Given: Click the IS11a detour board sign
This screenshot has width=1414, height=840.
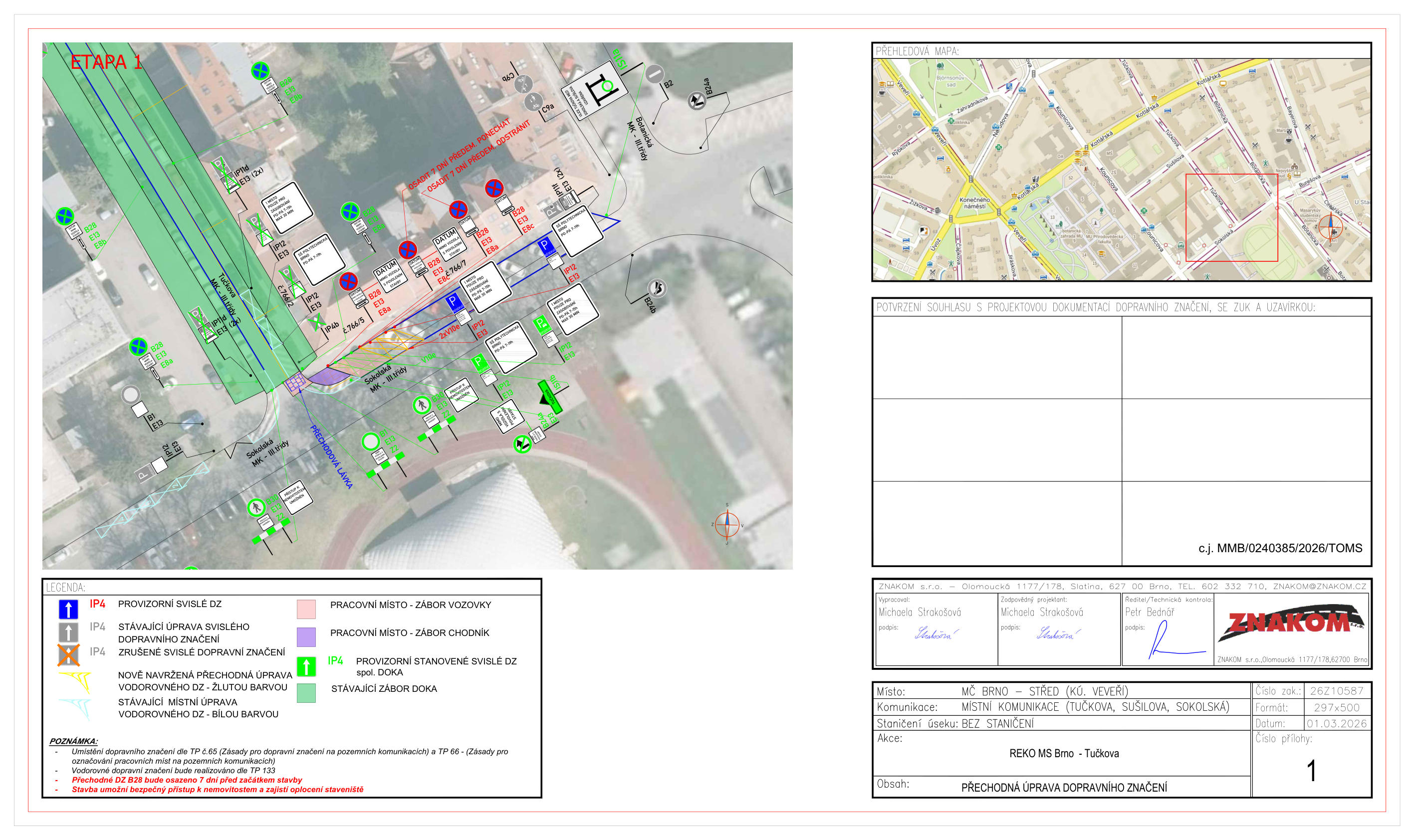Looking at the screenshot, I should (x=594, y=91).
